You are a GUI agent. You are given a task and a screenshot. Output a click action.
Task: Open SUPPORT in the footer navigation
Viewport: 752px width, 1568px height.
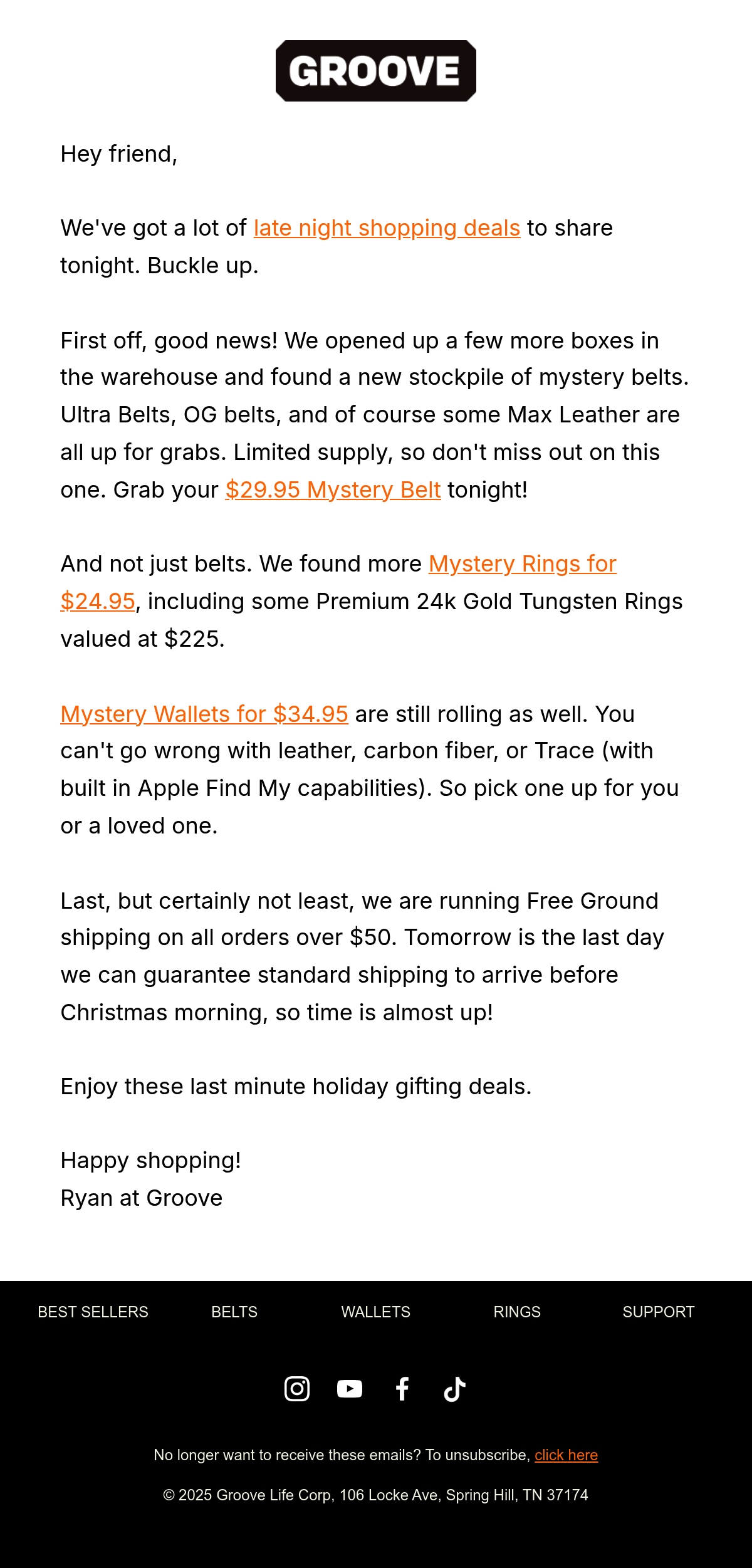[x=659, y=1312]
